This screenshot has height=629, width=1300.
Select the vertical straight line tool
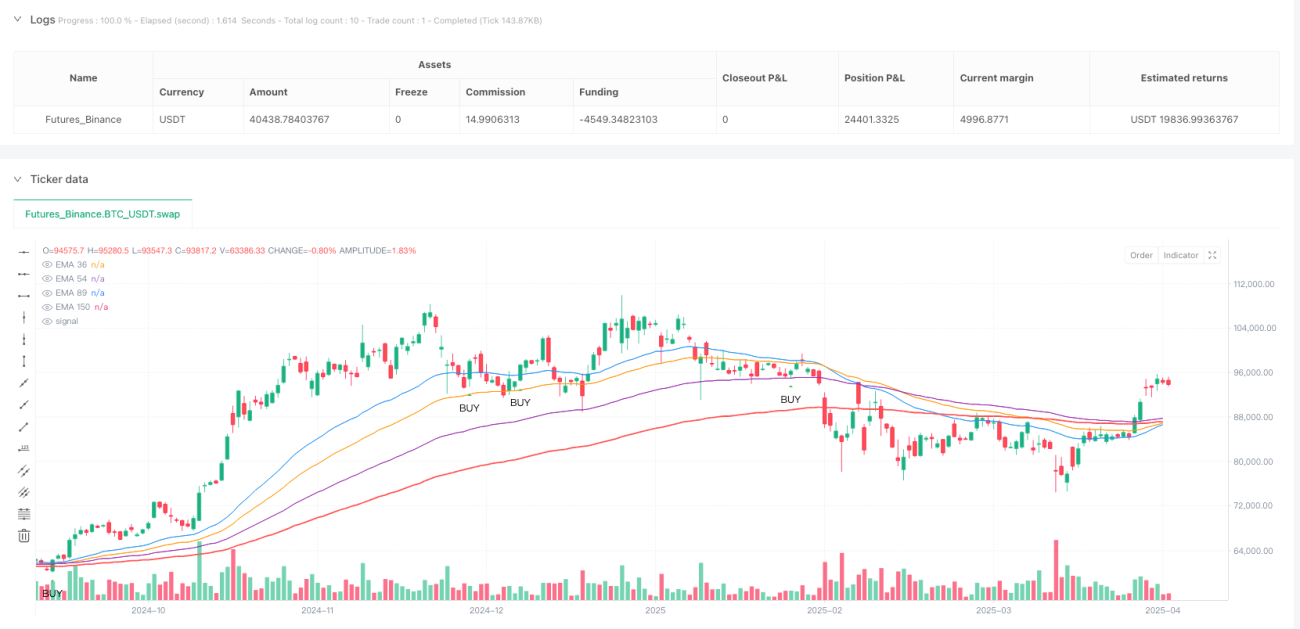24,317
